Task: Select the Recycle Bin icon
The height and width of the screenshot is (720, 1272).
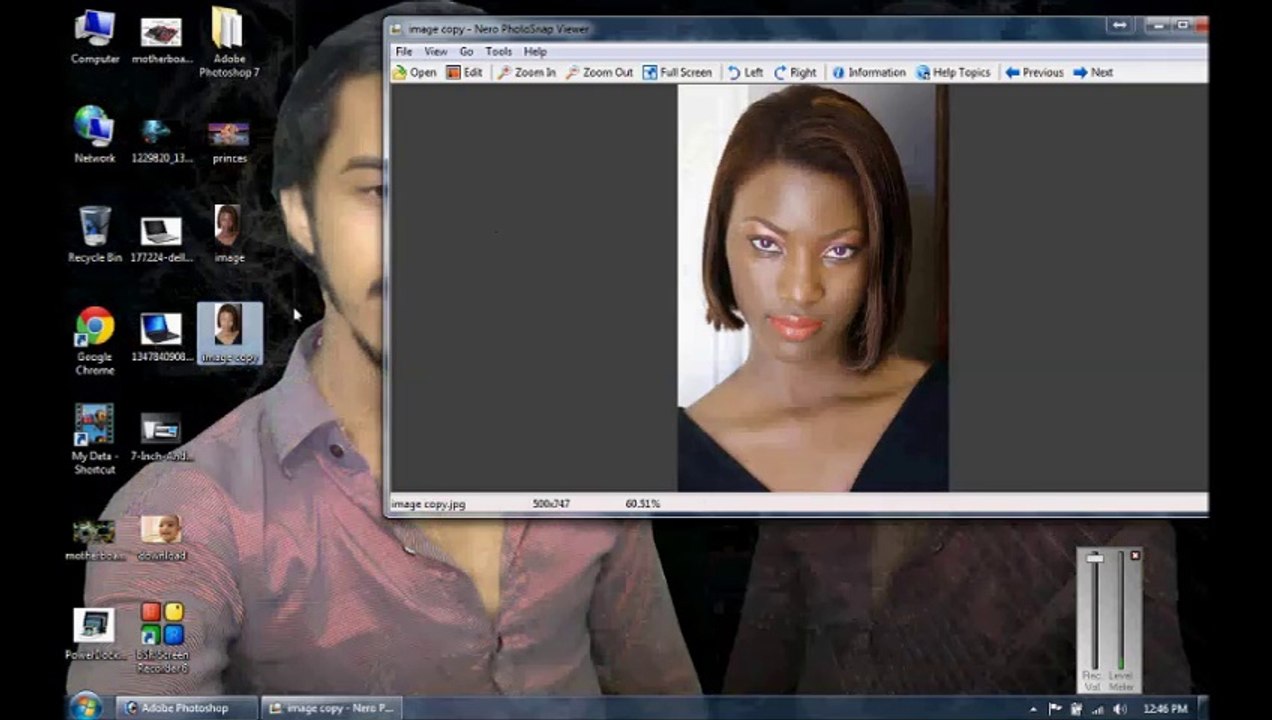Action: coord(95,234)
